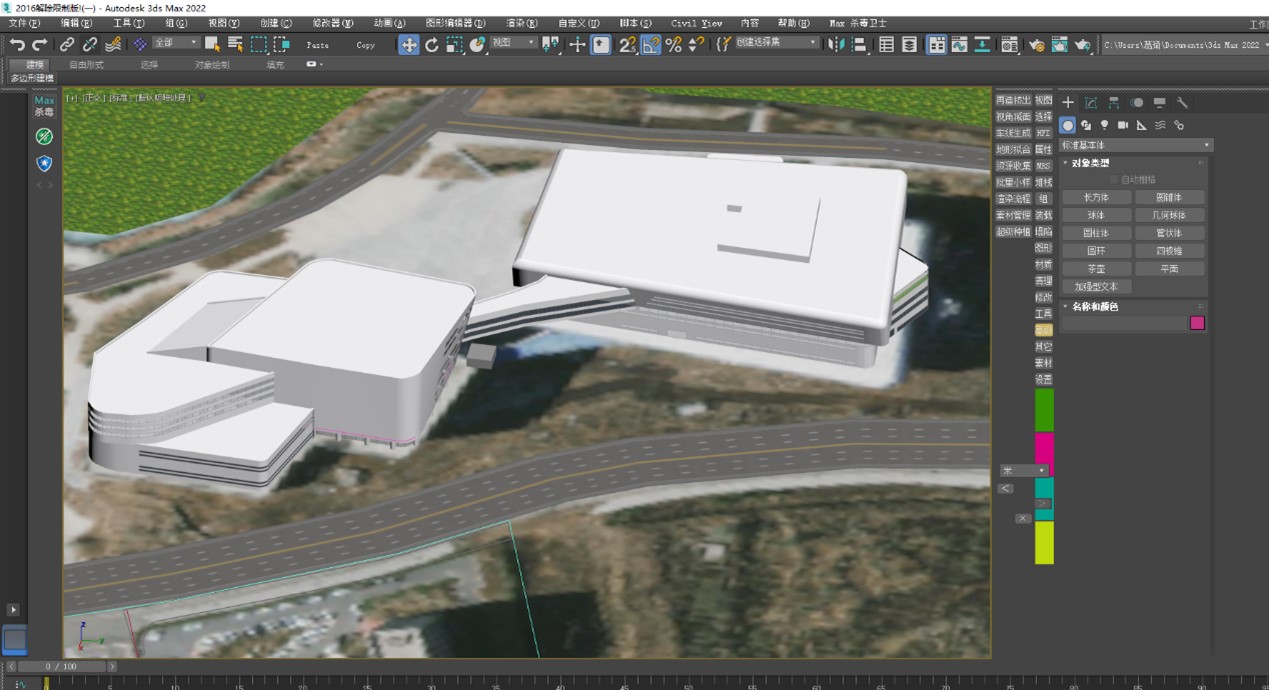Toggle the percent snap button
The height and width of the screenshot is (690, 1269).
click(674, 45)
